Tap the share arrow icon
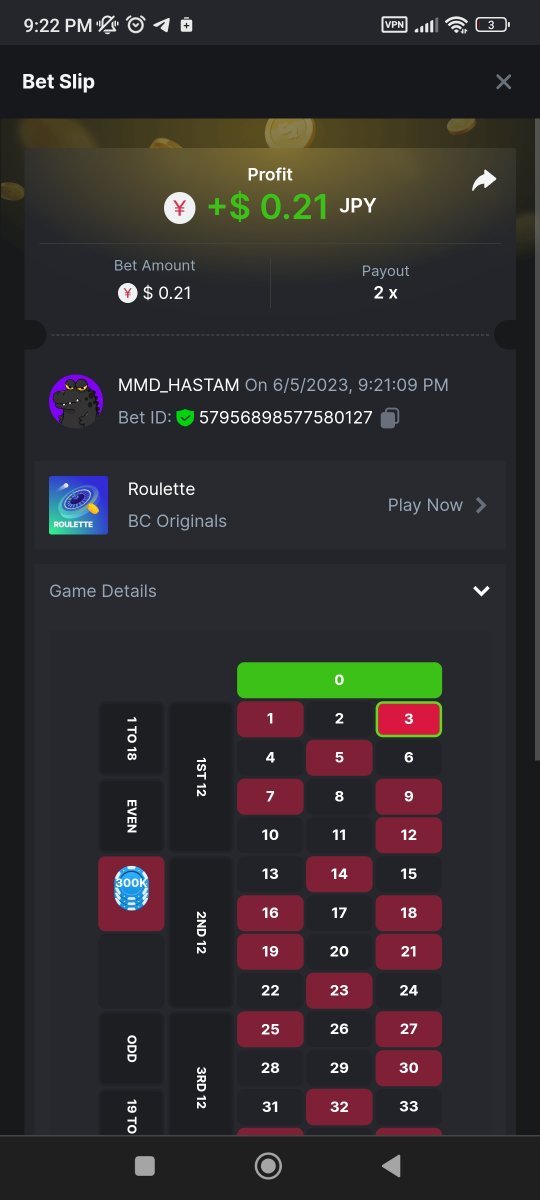540x1200 pixels. (484, 180)
